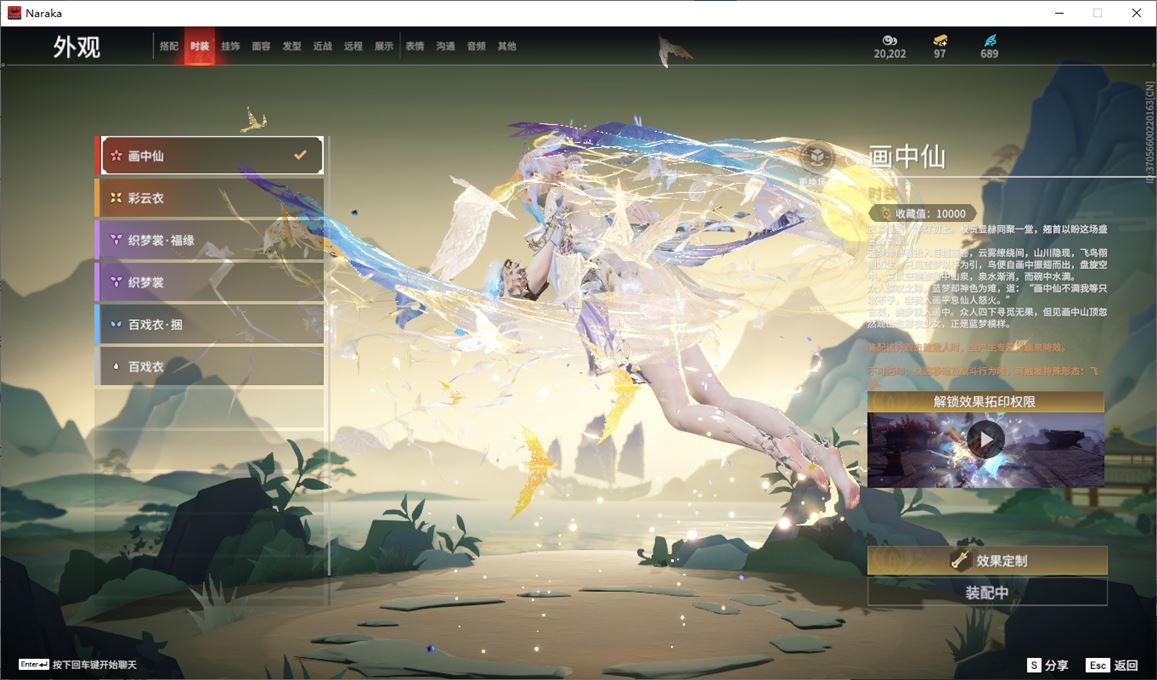The image size is (1157, 680).
Task: Choose the 织梦裳·福缘 outfit
Action: [x=210, y=240]
